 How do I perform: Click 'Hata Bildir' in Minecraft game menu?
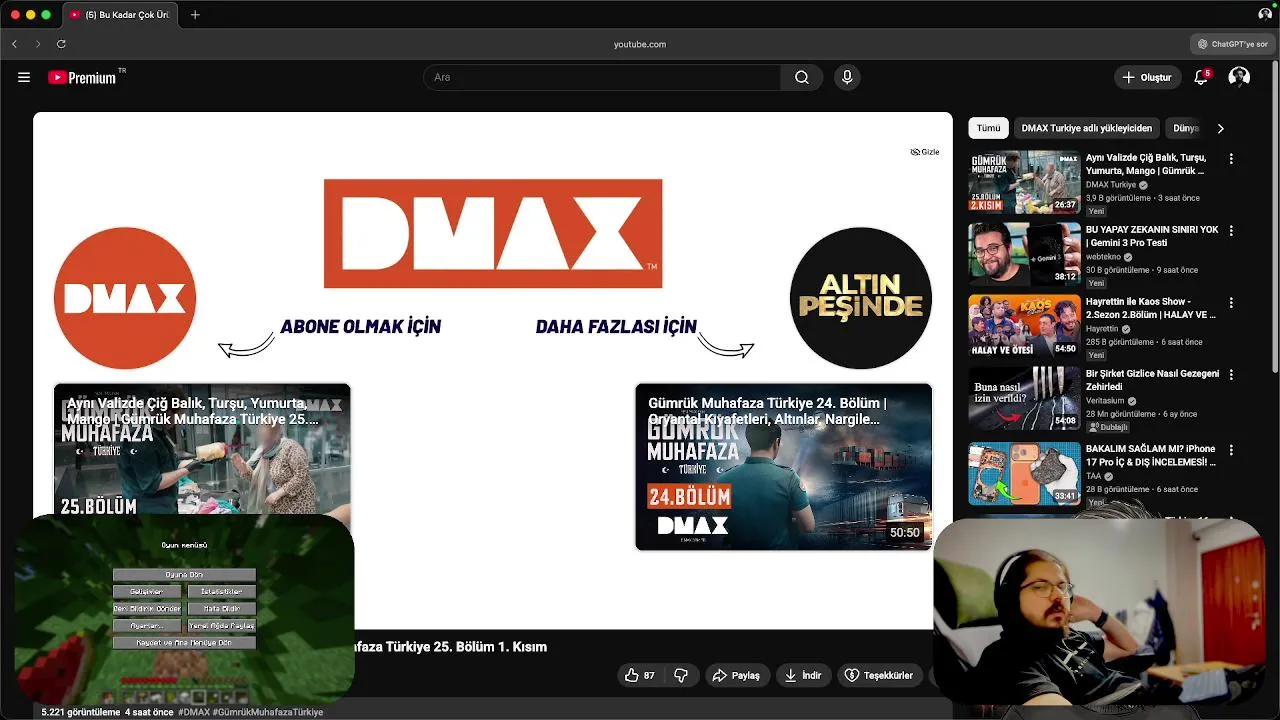click(221, 609)
